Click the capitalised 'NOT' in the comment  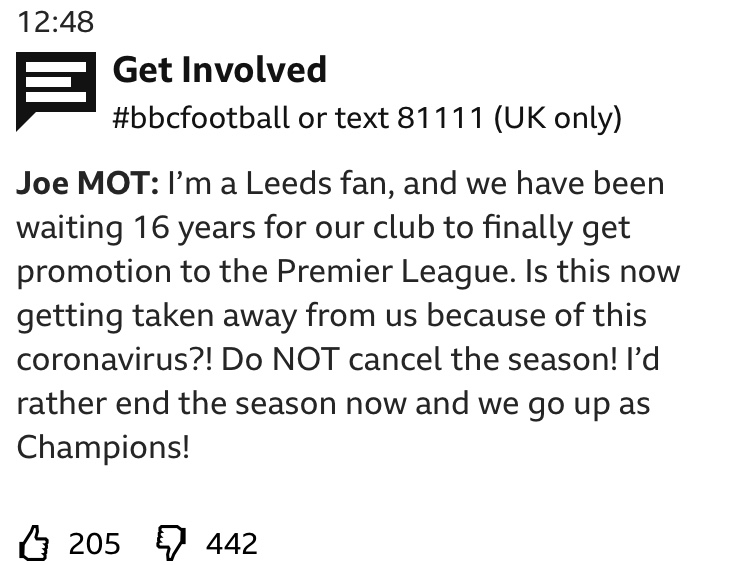point(306,360)
